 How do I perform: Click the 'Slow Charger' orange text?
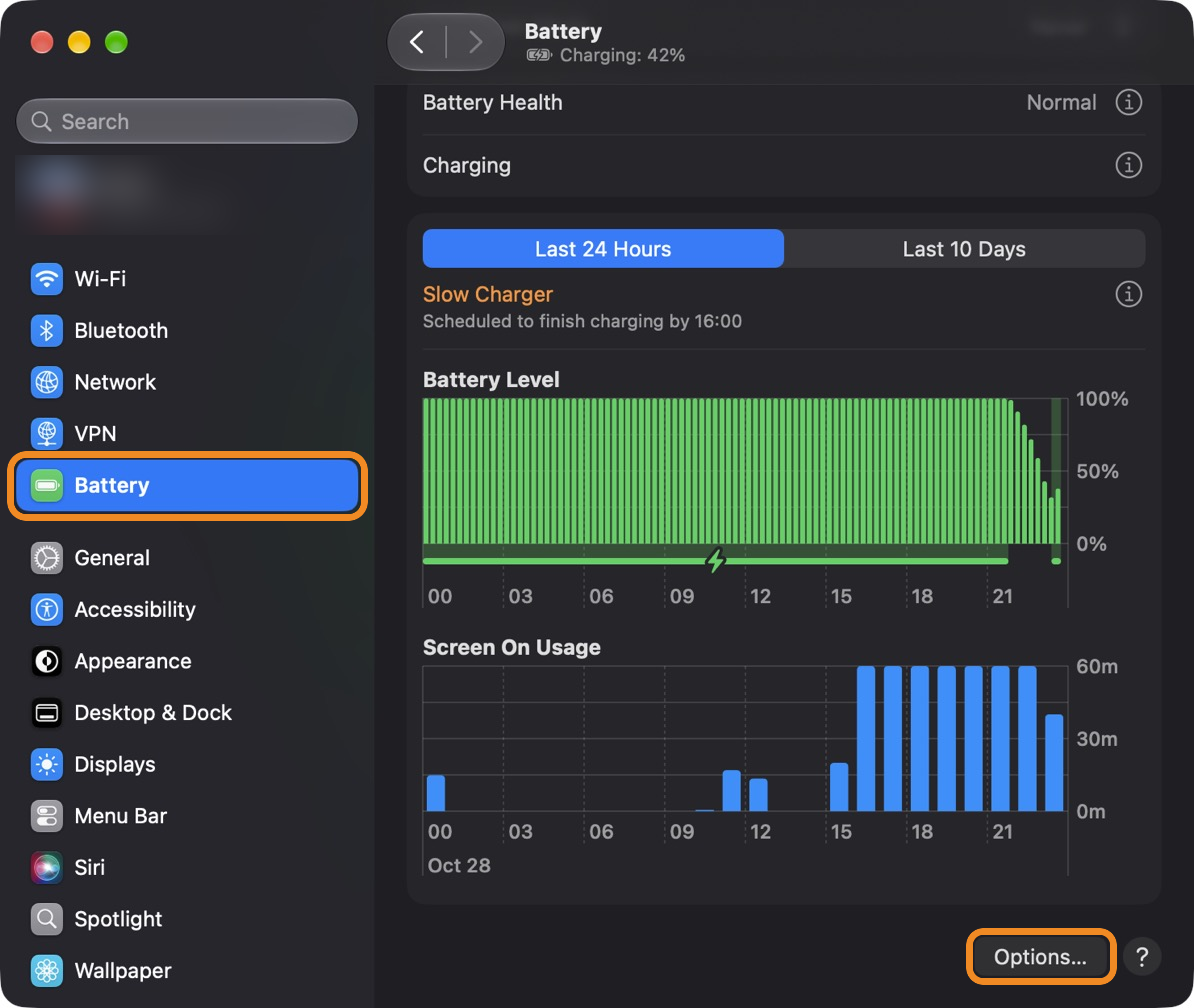(x=488, y=295)
